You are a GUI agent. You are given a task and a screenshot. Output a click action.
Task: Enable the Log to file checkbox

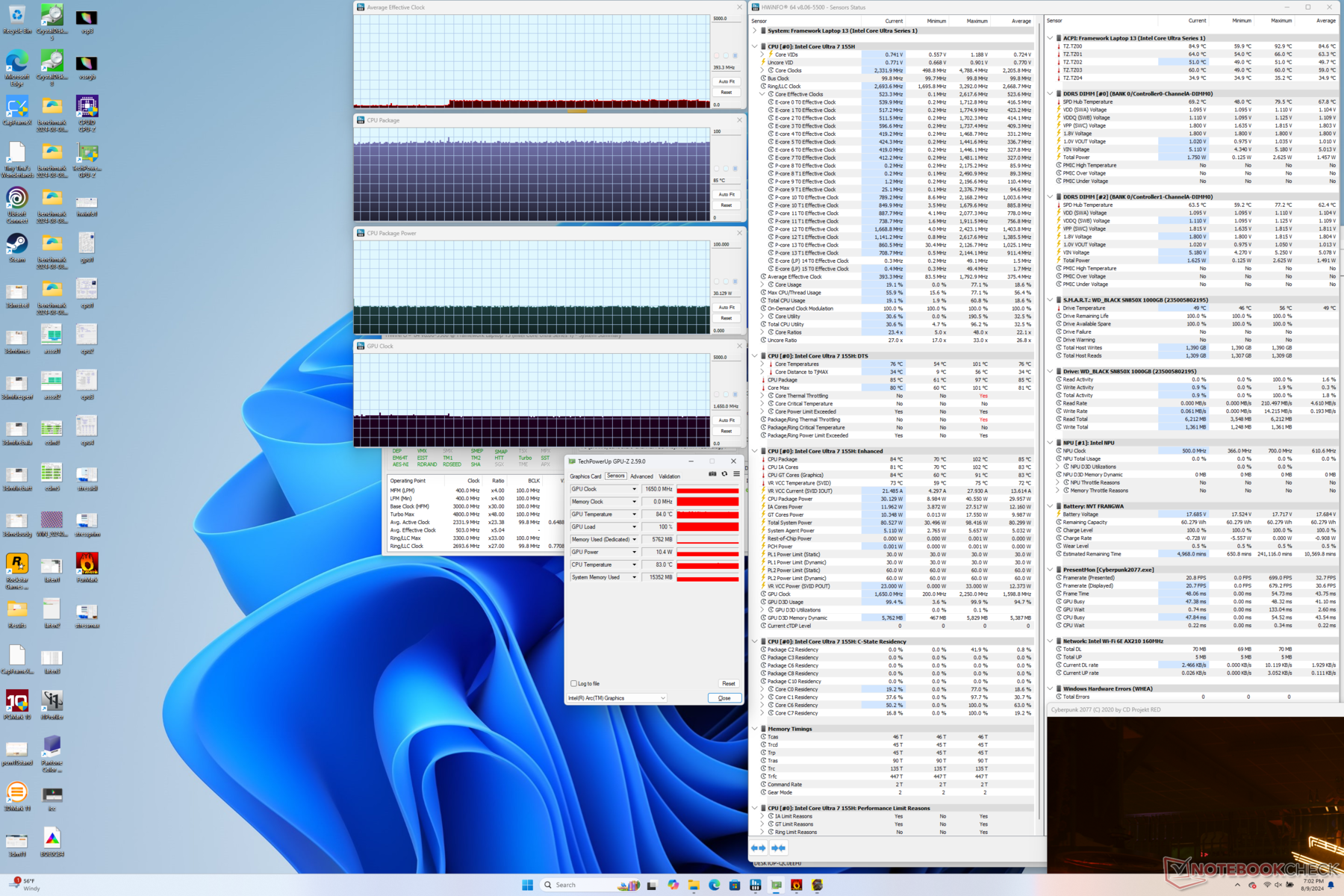[x=573, y=683]
